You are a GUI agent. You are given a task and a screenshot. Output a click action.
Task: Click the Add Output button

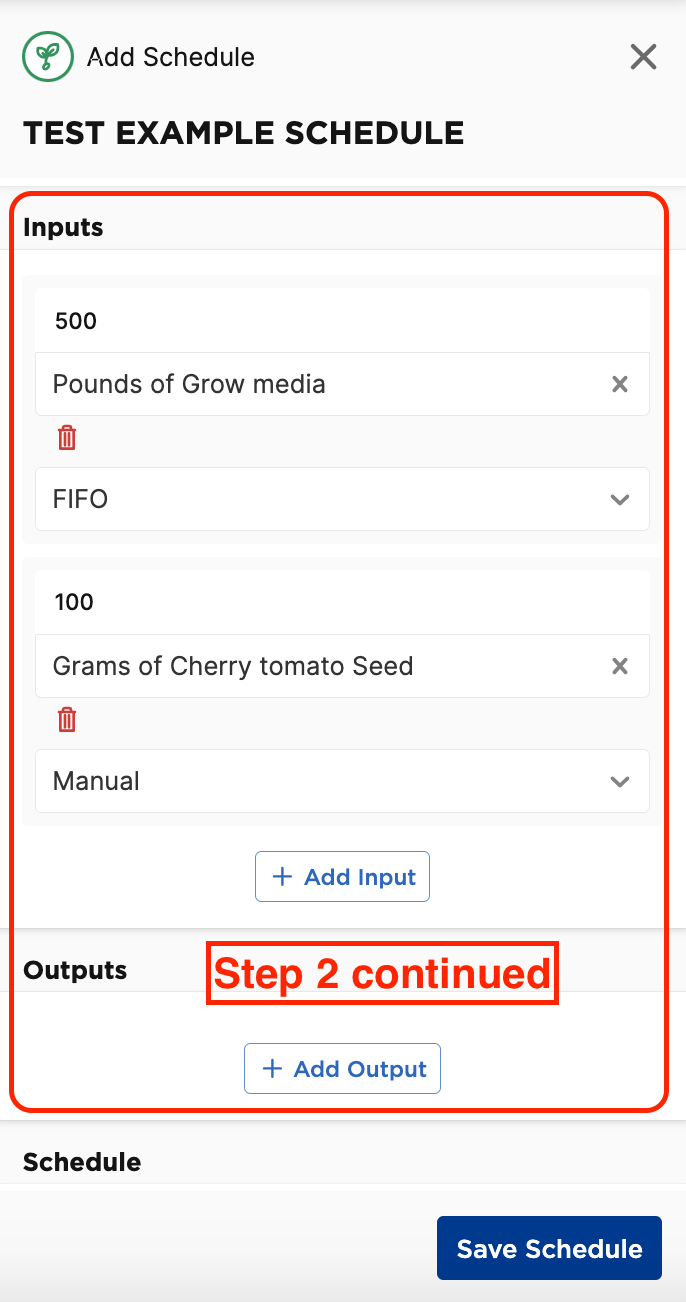[342, 1069]
